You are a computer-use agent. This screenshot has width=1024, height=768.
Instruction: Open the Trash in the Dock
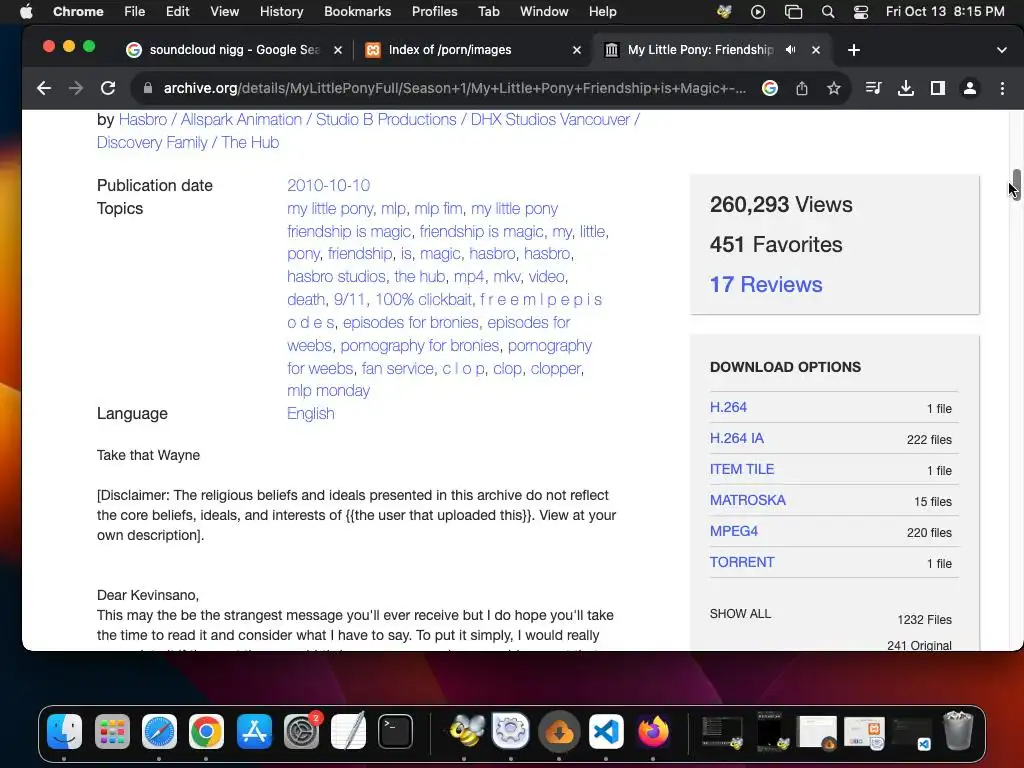(x=958, y=731)
